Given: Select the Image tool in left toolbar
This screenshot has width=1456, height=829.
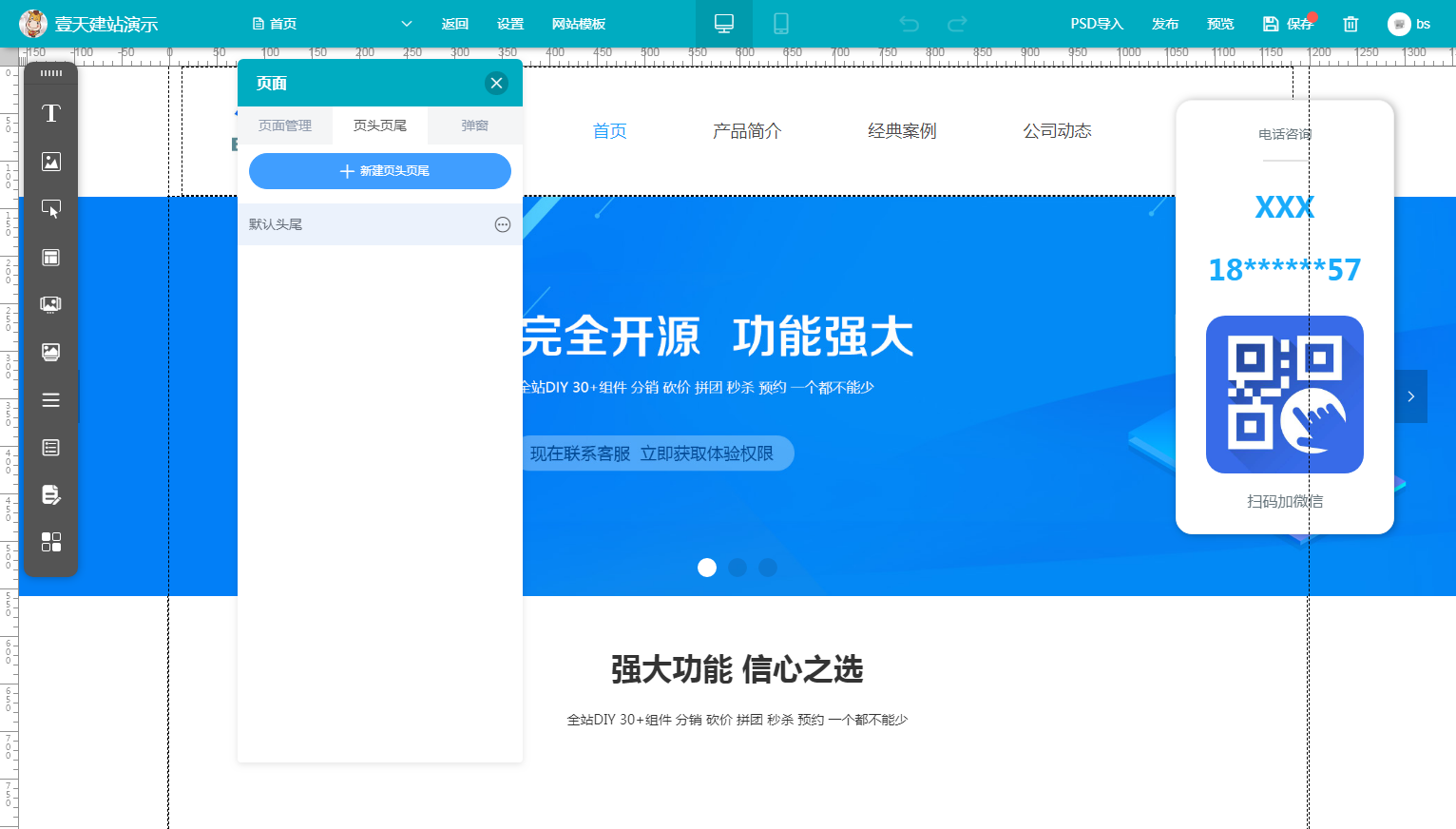Looking at the screenshot, I should coord(51,162).
